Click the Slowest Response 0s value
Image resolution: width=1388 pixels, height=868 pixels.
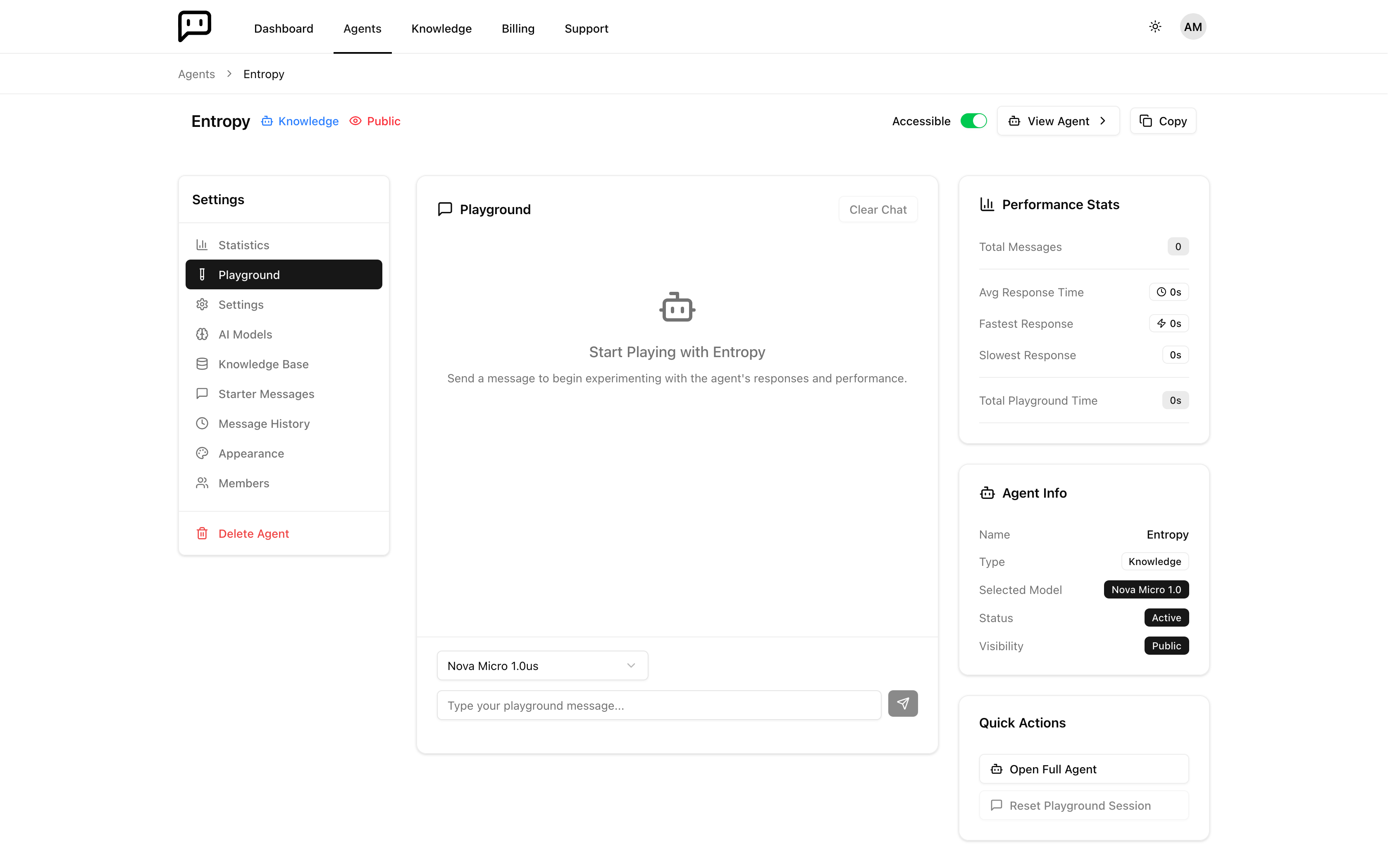[1175, 355]
